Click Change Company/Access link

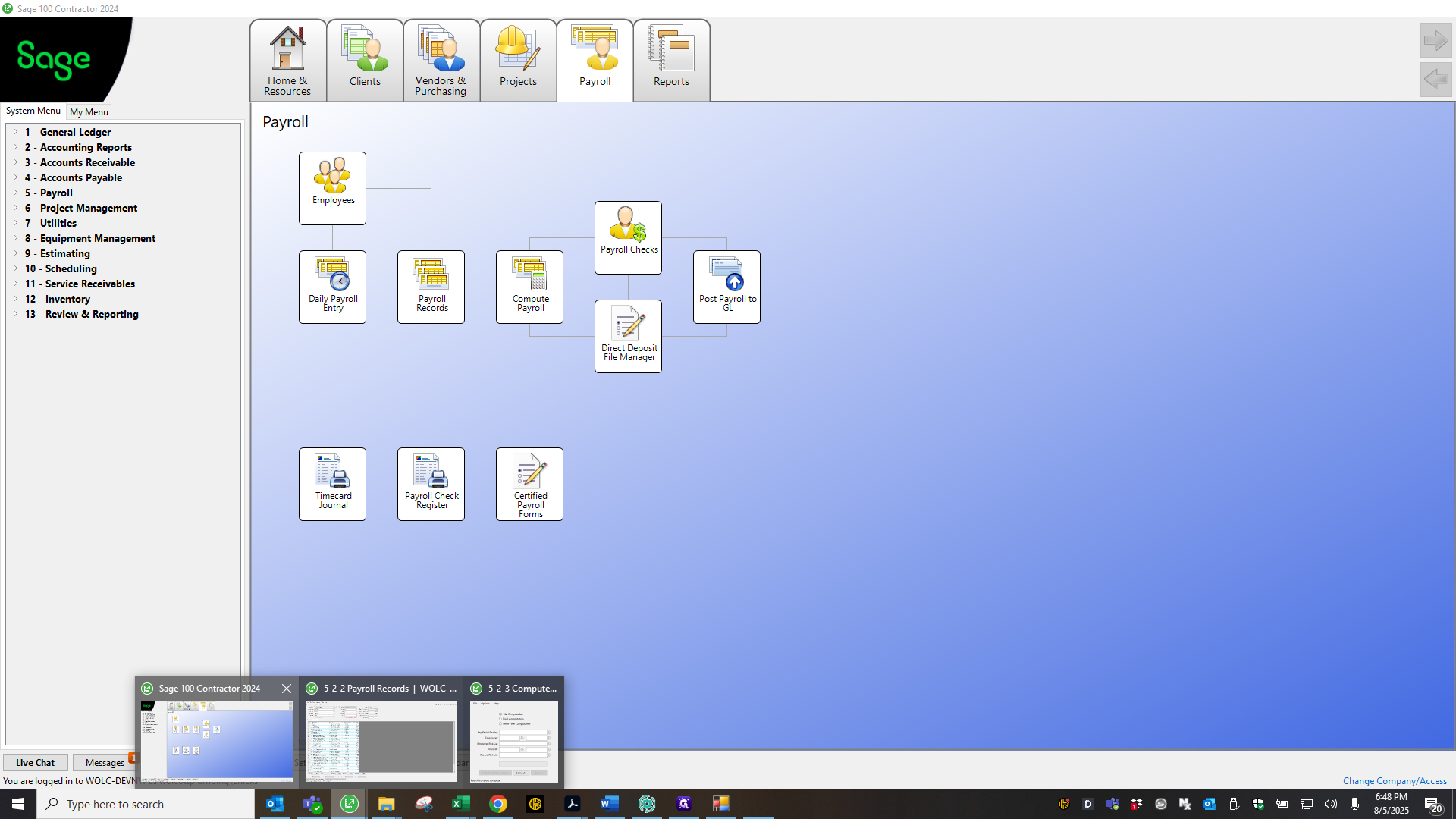[1395, 780]
